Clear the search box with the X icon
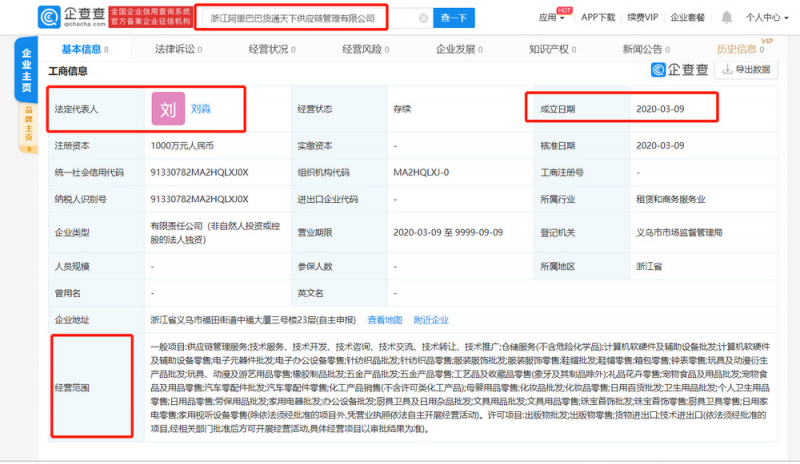 [x=423, y=18]
